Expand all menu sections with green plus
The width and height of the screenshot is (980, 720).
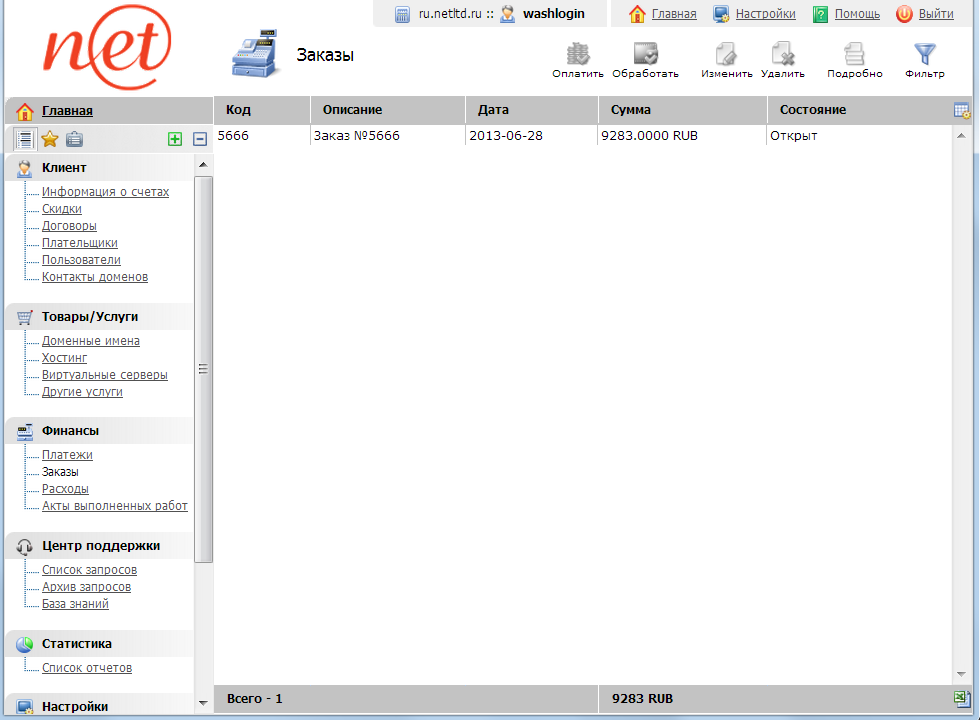(175, 139)
